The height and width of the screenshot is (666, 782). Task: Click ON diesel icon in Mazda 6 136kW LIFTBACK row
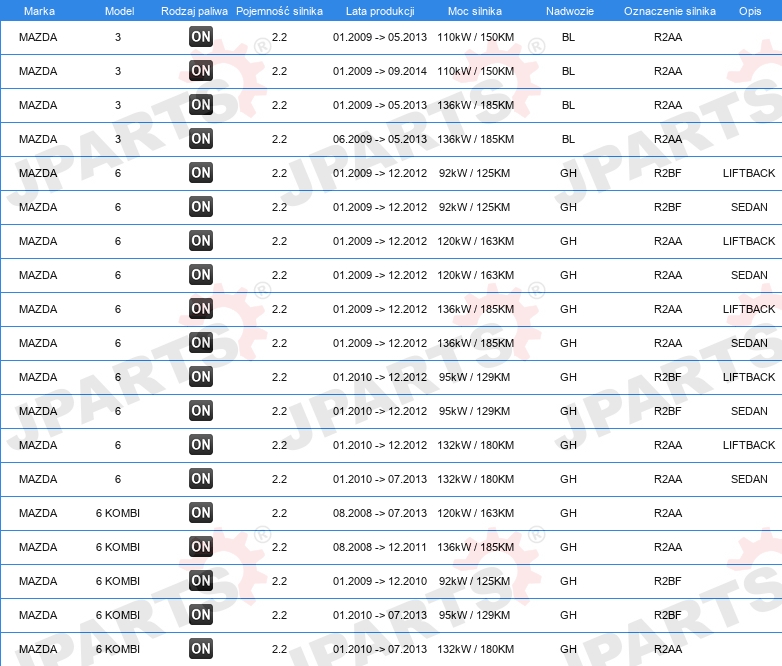pyautogui.click(x=201, y=308)
